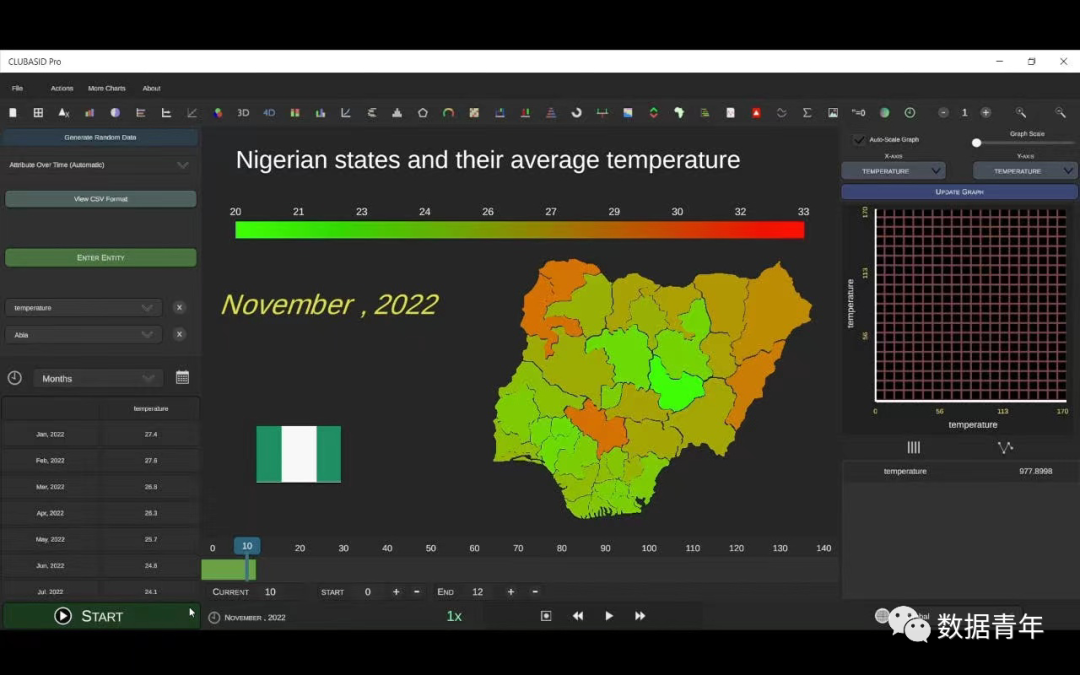Click the Current value field showing 10

(270, 592)
